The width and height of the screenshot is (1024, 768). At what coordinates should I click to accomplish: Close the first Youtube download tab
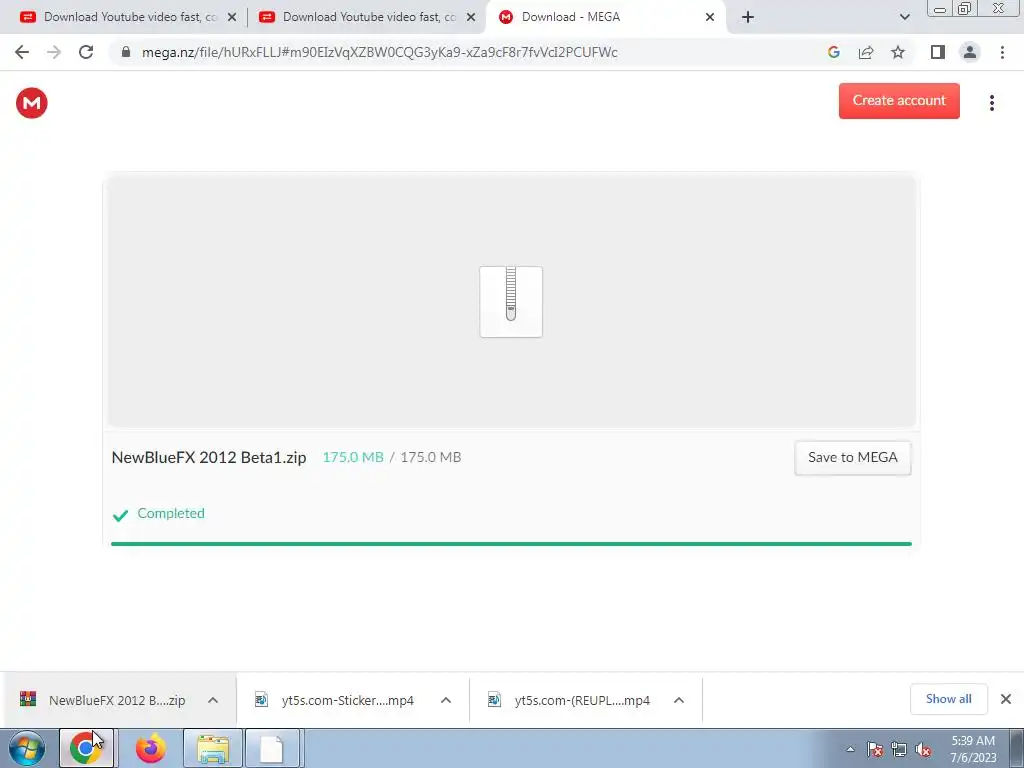[x=232, y=18]
